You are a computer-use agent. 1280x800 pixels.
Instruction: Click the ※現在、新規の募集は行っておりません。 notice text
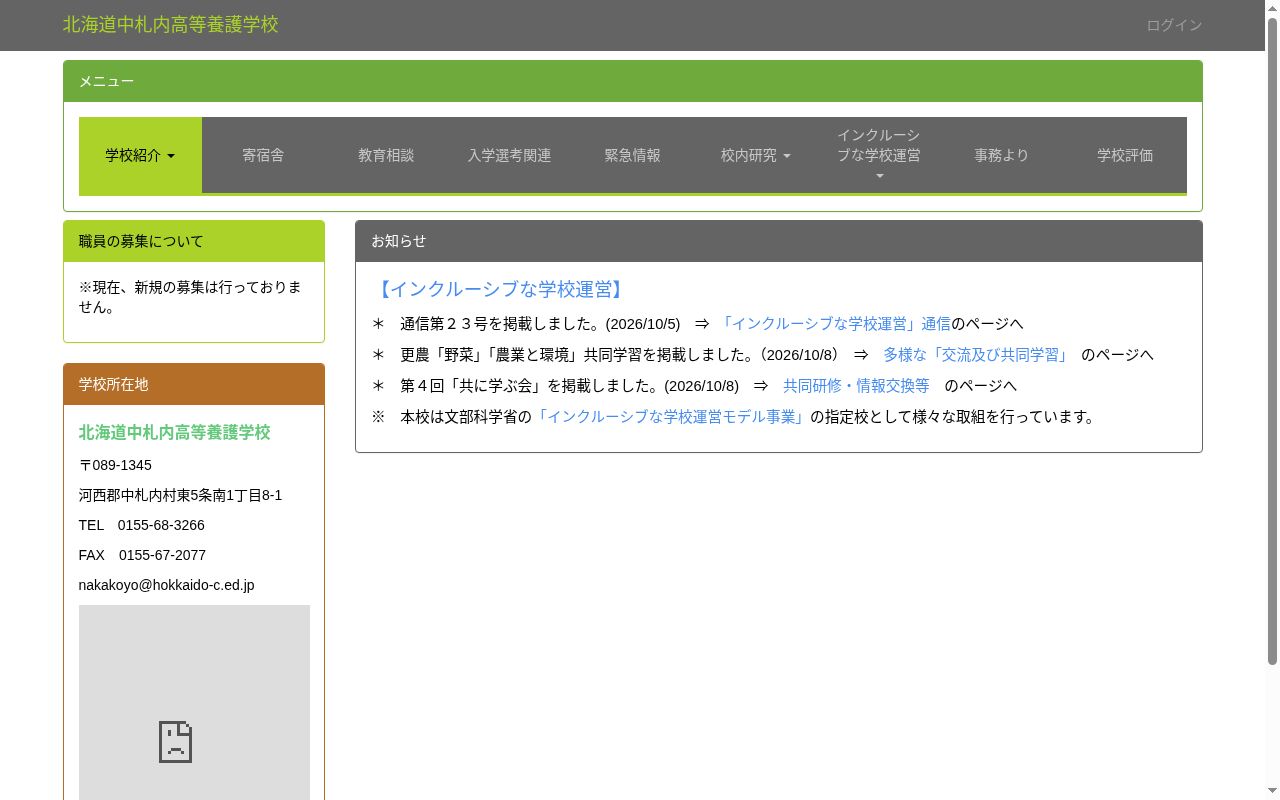point(190,297)
